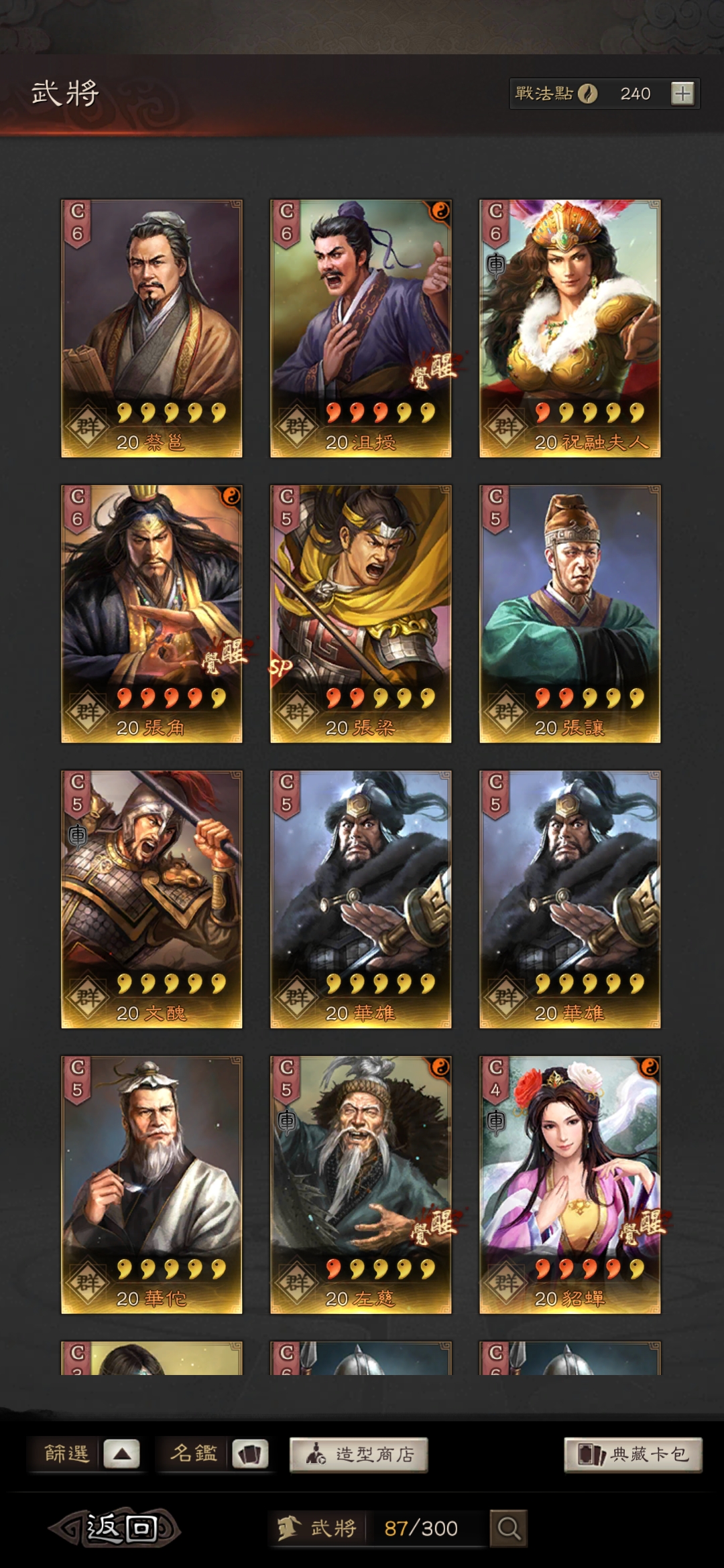Select the 沮授 general card
724x1568 pixels.
(x=361, y=328)
